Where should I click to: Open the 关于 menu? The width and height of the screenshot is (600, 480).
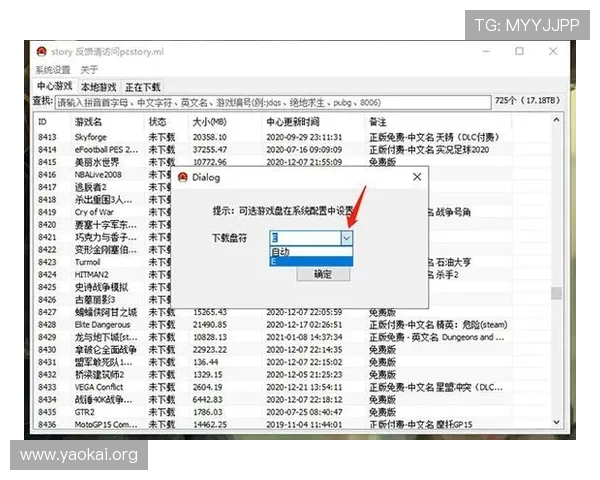[89, 70]
